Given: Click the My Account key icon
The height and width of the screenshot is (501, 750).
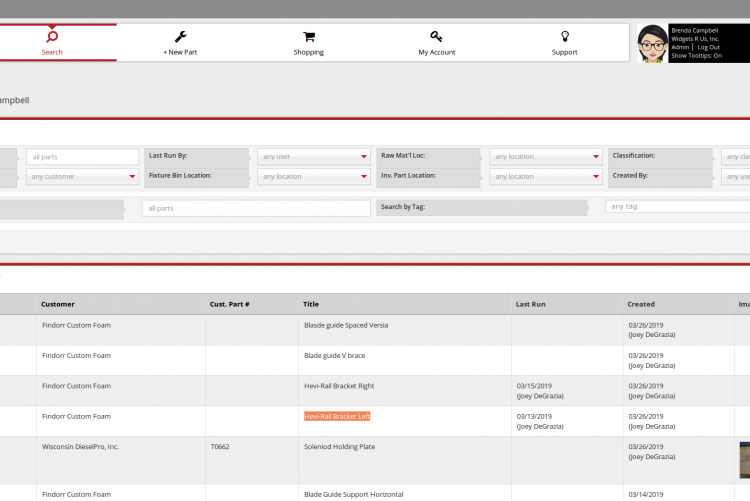Looking at the screenshot, I should tap(436, 36).
